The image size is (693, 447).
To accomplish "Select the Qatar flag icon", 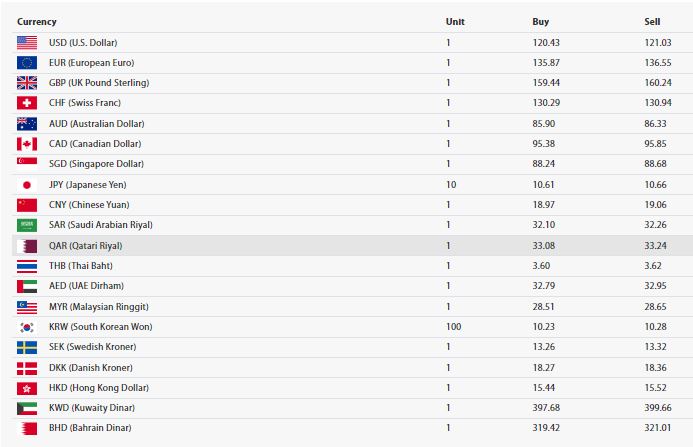I will [27, 246].
